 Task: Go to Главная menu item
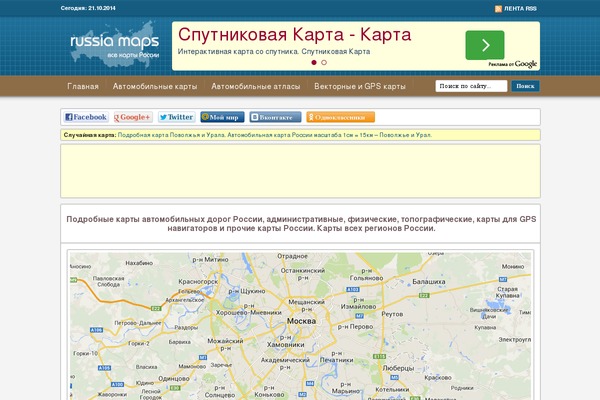coord(83,87)
